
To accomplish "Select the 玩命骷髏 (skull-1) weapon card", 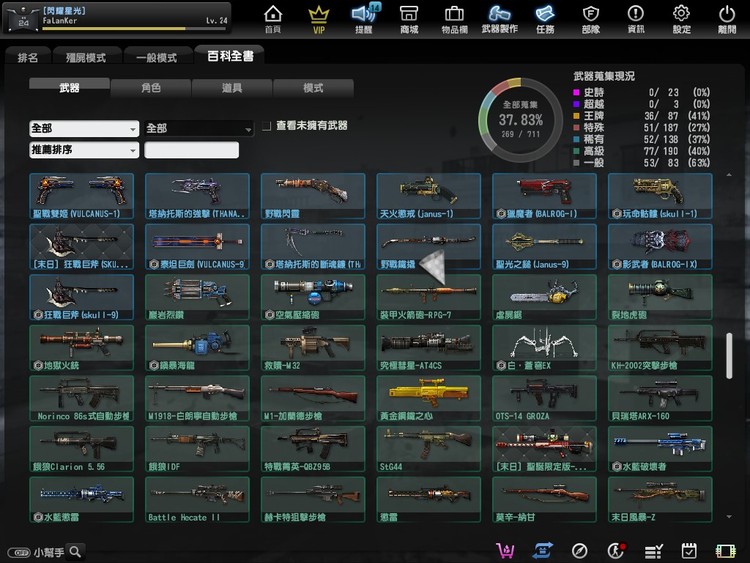I will click(660, 196).
